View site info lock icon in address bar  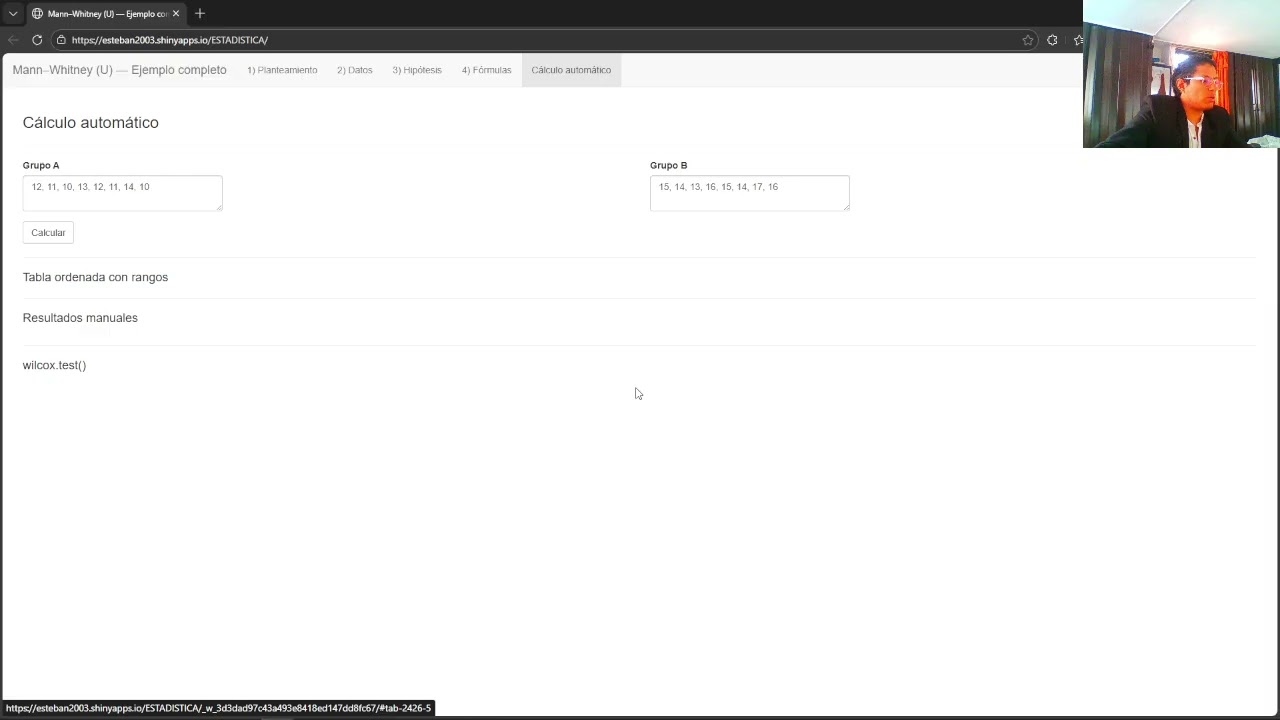61,40
